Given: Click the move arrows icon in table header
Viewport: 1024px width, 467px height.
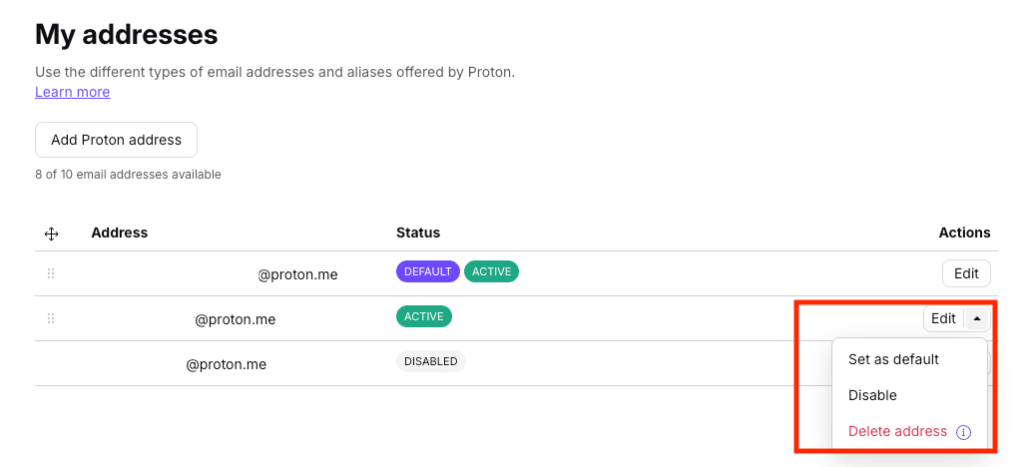Looking at the screenshot, I should [51, 234].
